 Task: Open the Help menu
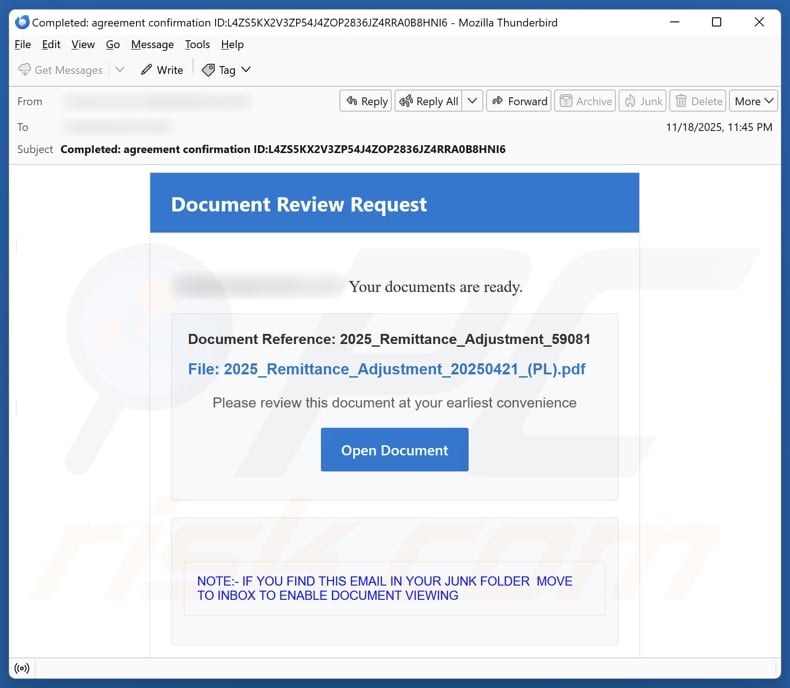(x=232, y=44)
